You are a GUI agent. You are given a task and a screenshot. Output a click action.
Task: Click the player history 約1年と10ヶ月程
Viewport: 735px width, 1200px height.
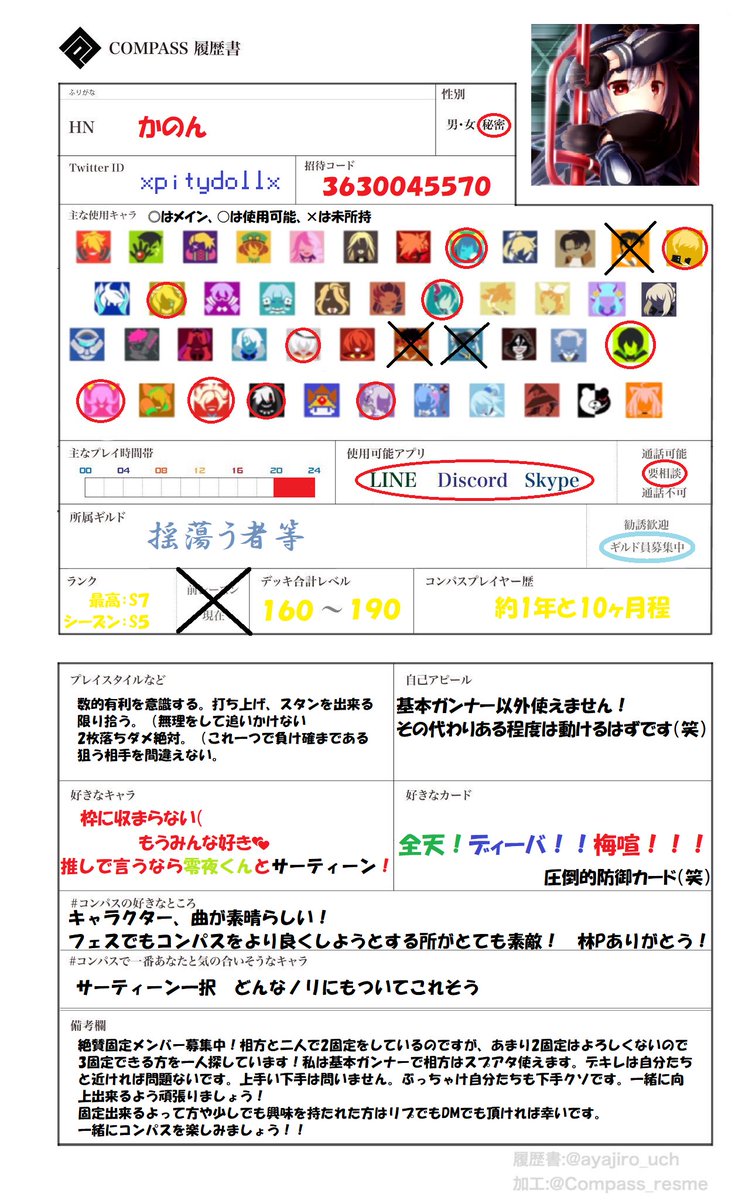click(x=582, y=607)
